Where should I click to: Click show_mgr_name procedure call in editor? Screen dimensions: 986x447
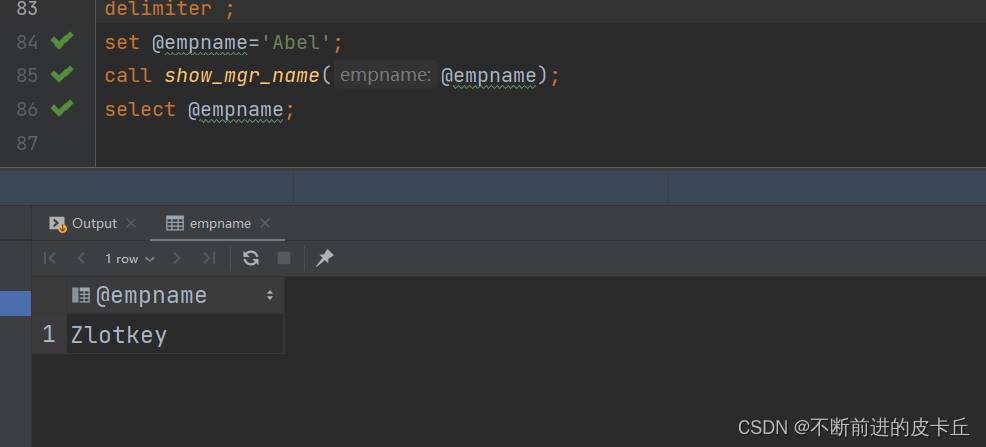pyautogui.click(x=241, y=75)
